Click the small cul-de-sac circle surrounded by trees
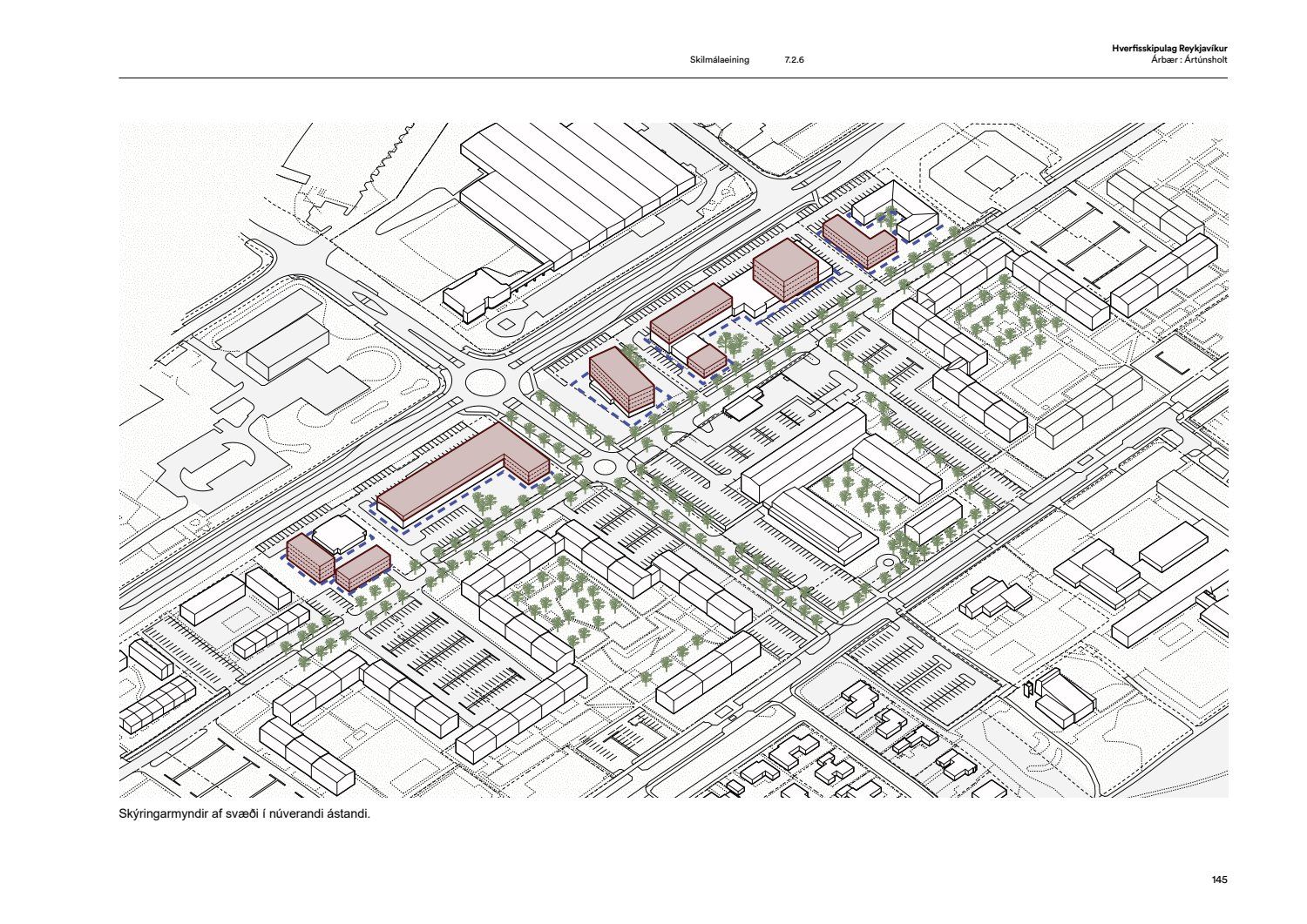Image resolution: width=1307 pixels, height=924 pixels. click(x=890, y=562)
